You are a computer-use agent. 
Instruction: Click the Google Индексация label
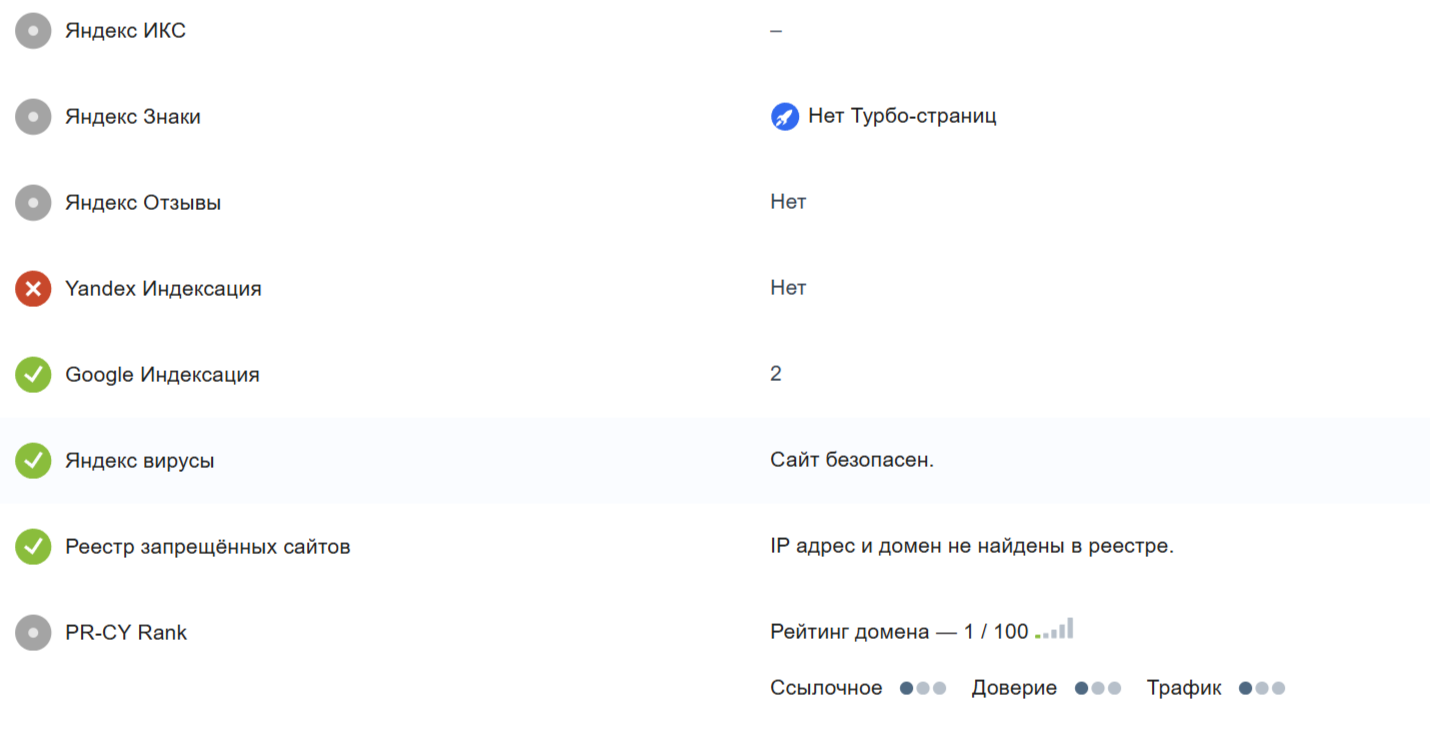(162, 375)
